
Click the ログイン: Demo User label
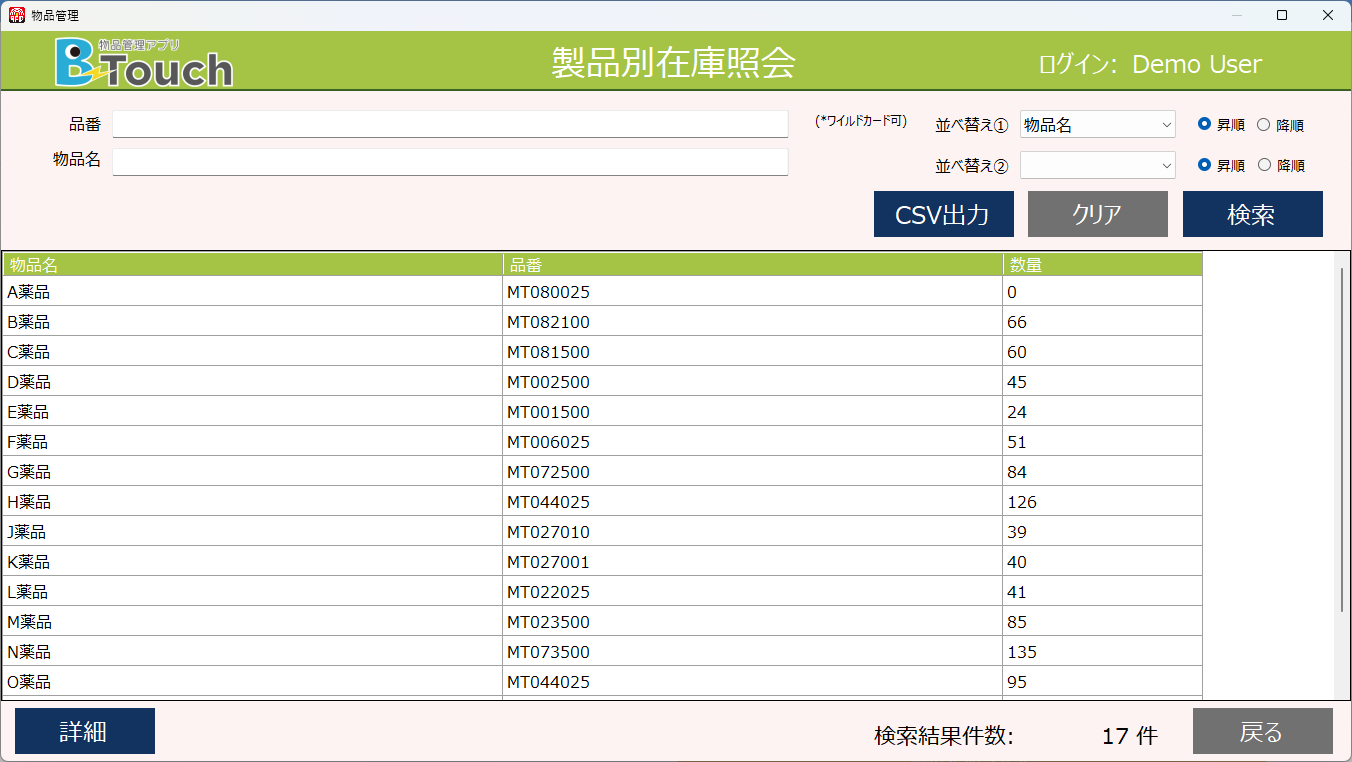pos(1150,64)
